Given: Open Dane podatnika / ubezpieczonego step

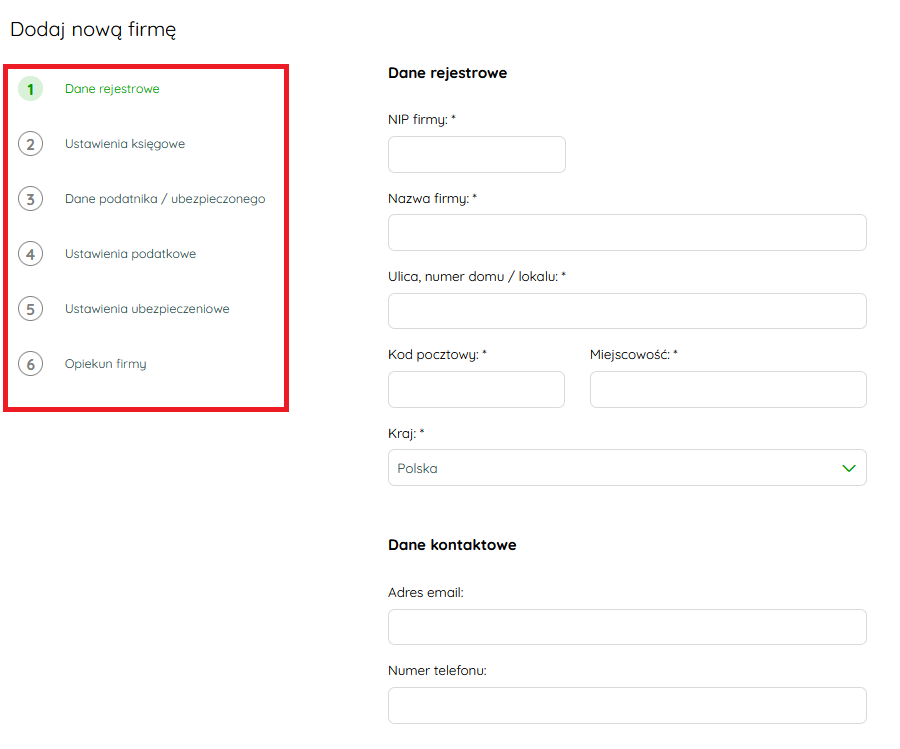Looking at the screenshot, I should [x=165, y=199].
